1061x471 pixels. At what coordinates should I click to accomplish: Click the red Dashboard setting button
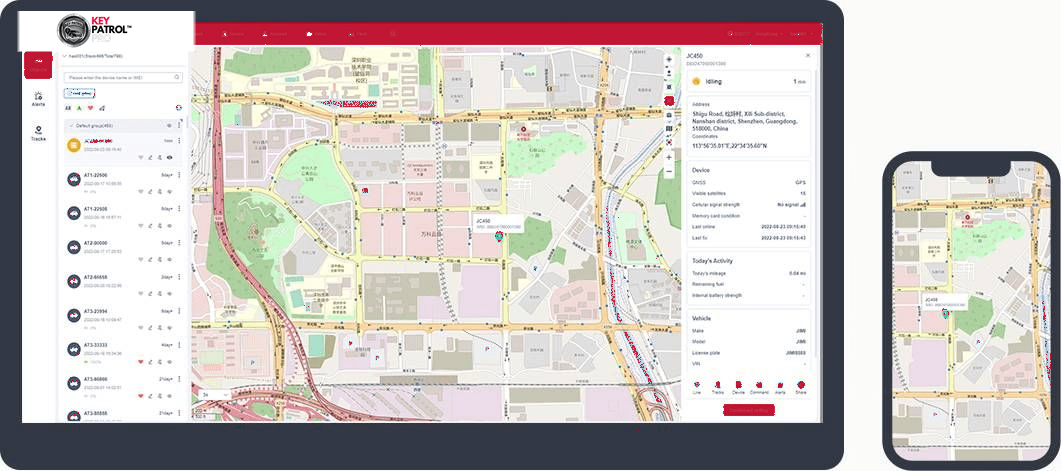[x=749, y=409]
